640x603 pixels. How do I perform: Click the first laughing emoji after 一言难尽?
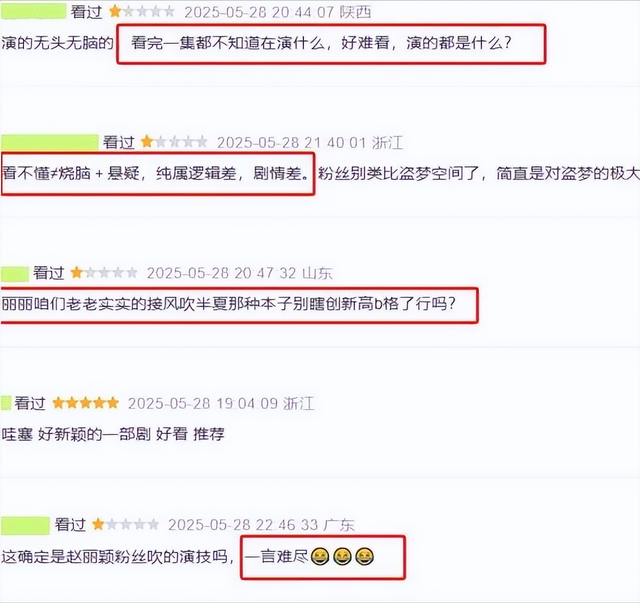click(x=320, y=557)
